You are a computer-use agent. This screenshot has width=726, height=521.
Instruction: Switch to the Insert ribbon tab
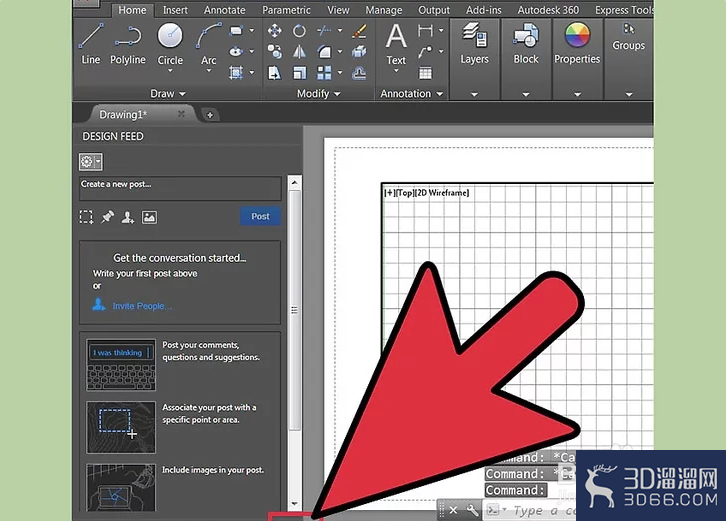coord(175,10)
